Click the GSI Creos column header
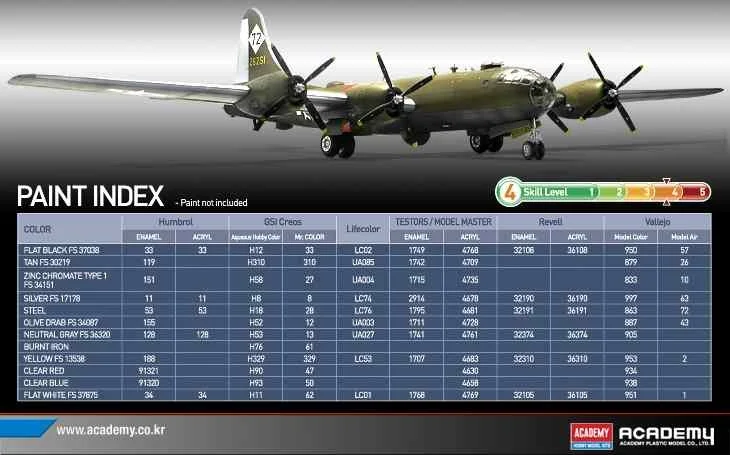Viewport: 730px width, 455px height. [x=282, y=221]
